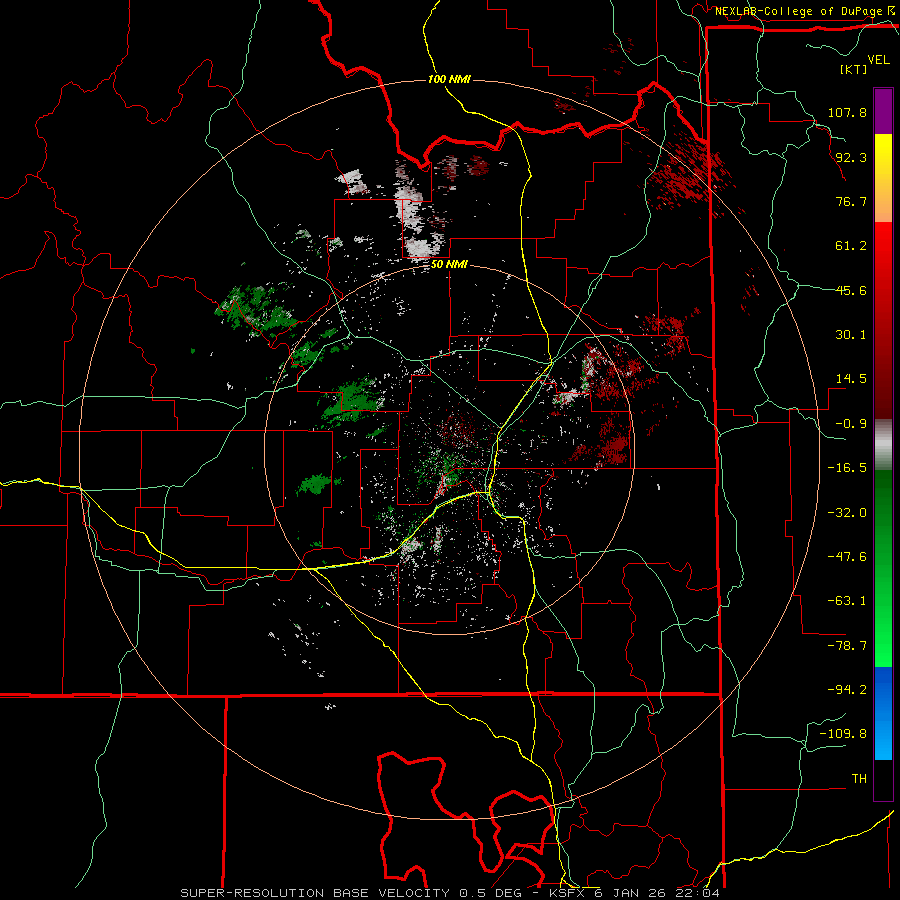Screen dimensions: 900x900
Task: Select the -0.9 value on velocity scale
Action: click(851, 424)
